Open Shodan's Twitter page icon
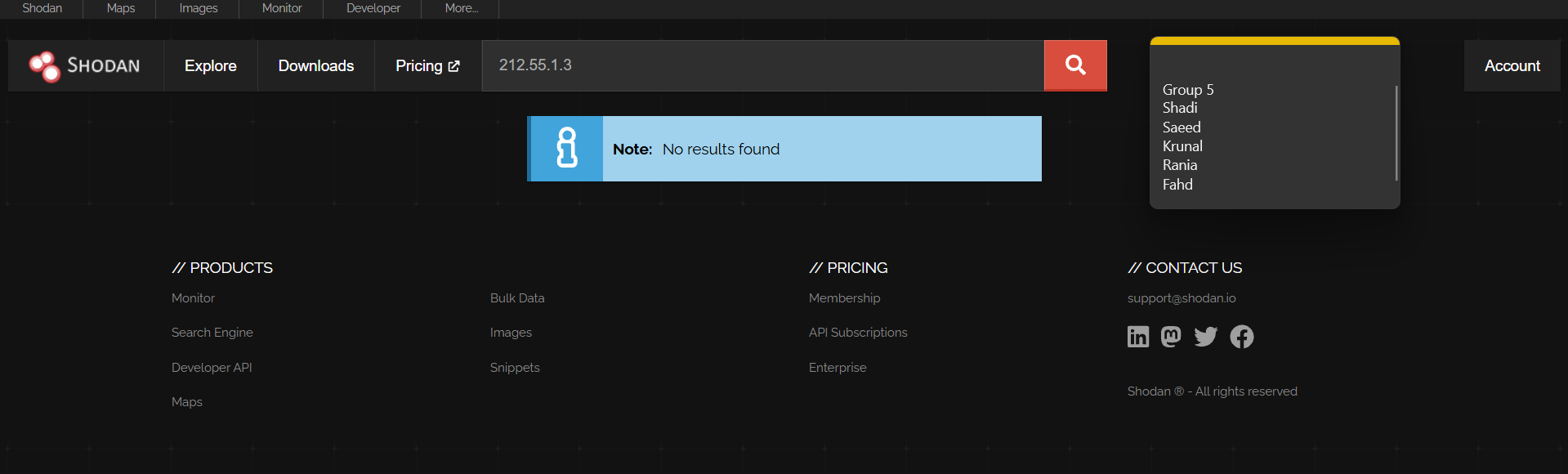The height and width of the screenshot is (474, 1568). (1205, 337)
